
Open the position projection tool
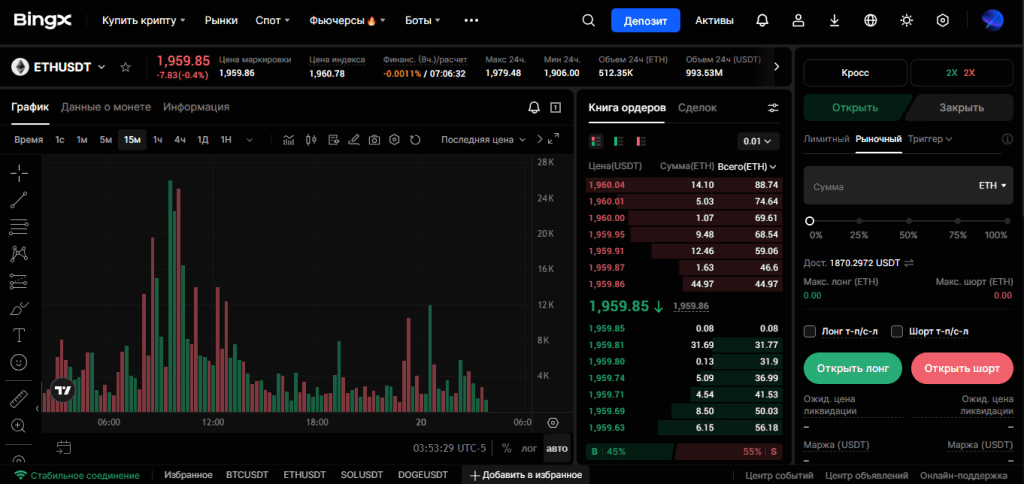[x=19, y=281]
